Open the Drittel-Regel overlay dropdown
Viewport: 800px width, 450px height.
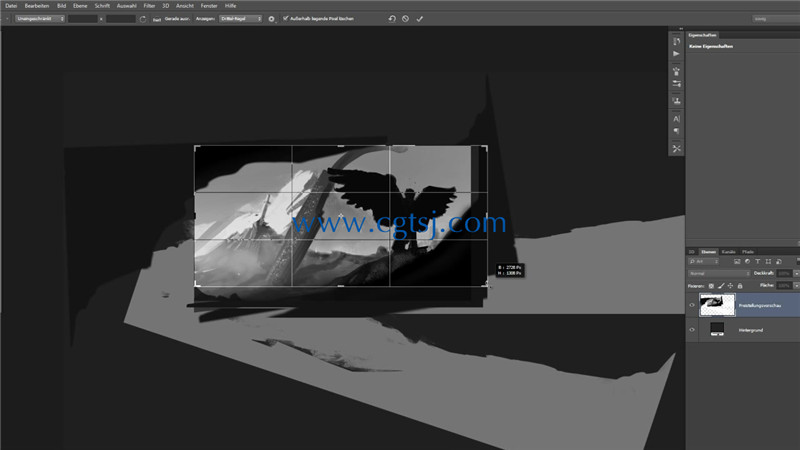click(240, 19)
